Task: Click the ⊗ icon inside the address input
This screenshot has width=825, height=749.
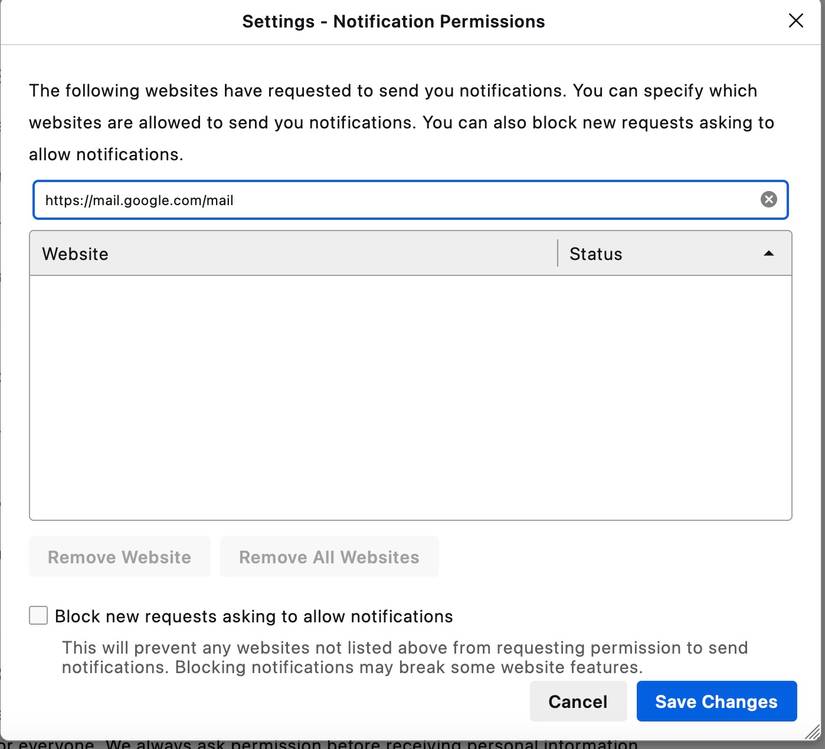Action: pyautogui.click(x=768, y=198)
